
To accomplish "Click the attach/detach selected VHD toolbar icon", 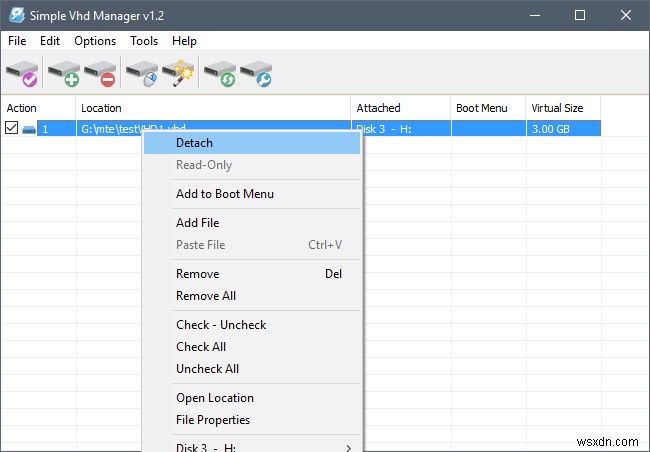I will [x=22, y=73].
